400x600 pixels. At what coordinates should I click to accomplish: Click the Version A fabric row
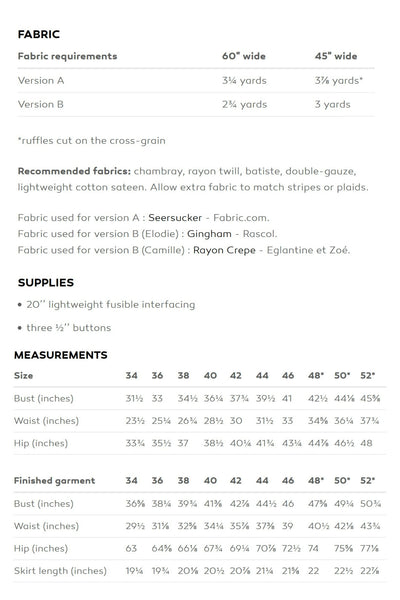click(x=196, y=81)
